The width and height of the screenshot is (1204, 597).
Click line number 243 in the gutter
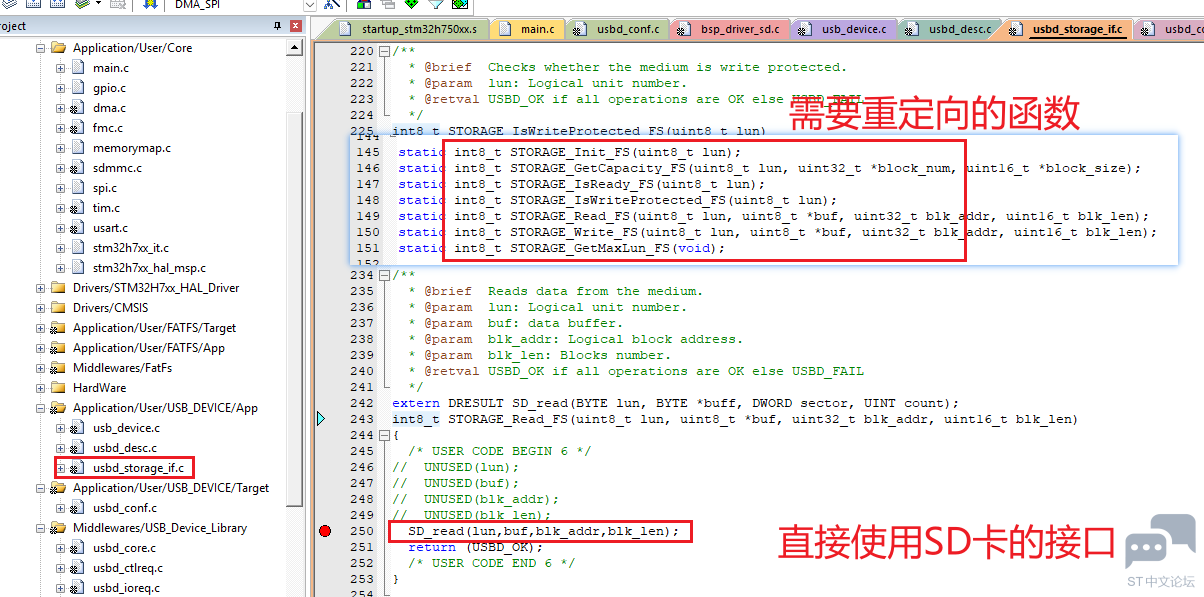(362, 419)
